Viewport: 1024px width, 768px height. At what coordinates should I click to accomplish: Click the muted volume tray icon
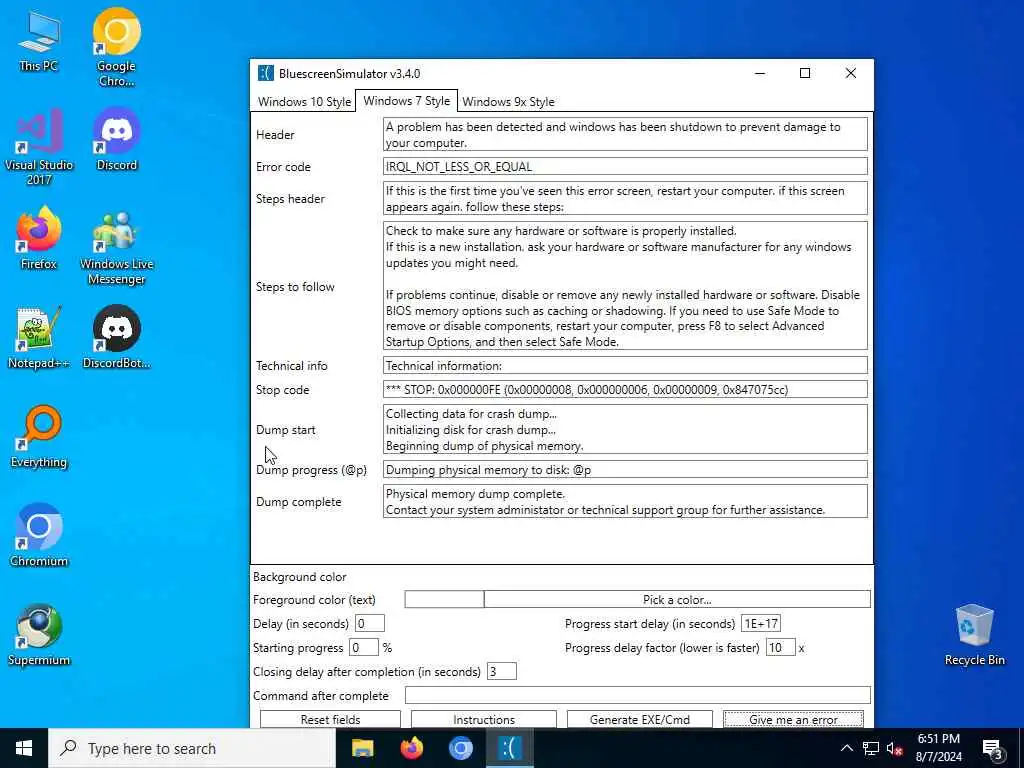[894, 748]
